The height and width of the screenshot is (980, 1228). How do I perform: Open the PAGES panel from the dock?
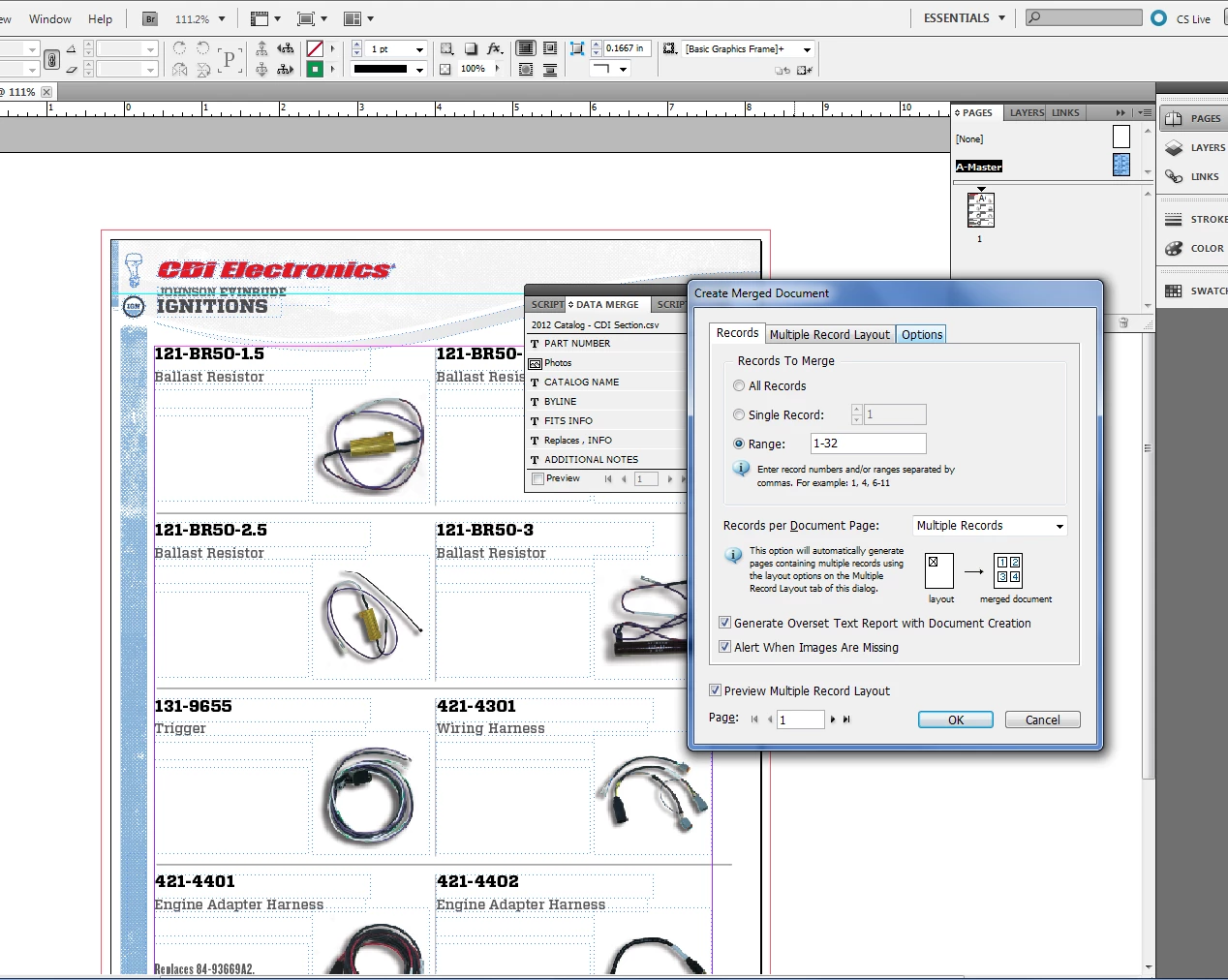click(1193, 118)
